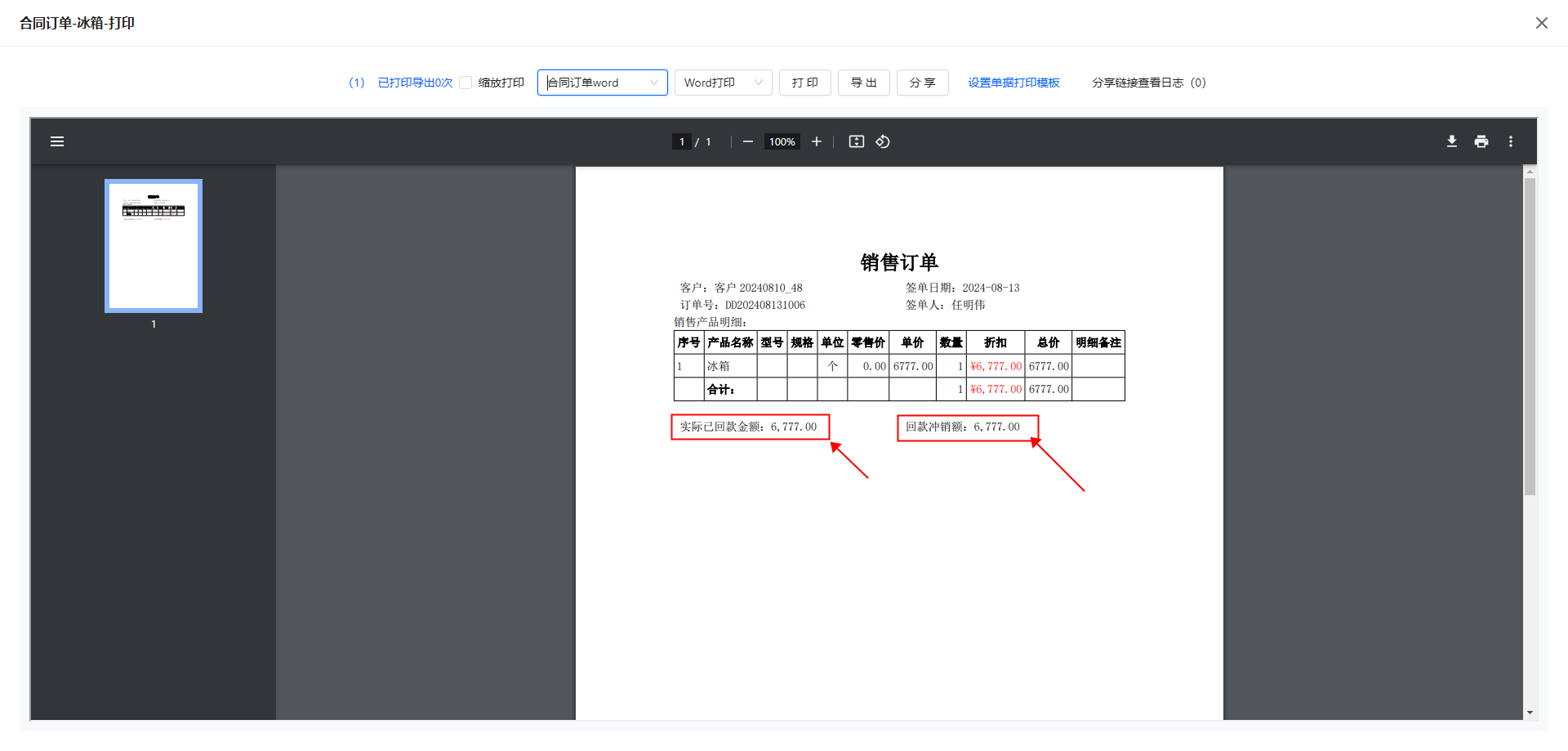This screenshot has width=1568, height=751.
Task: Click the 折扣 column header
Action: point(996,342)
